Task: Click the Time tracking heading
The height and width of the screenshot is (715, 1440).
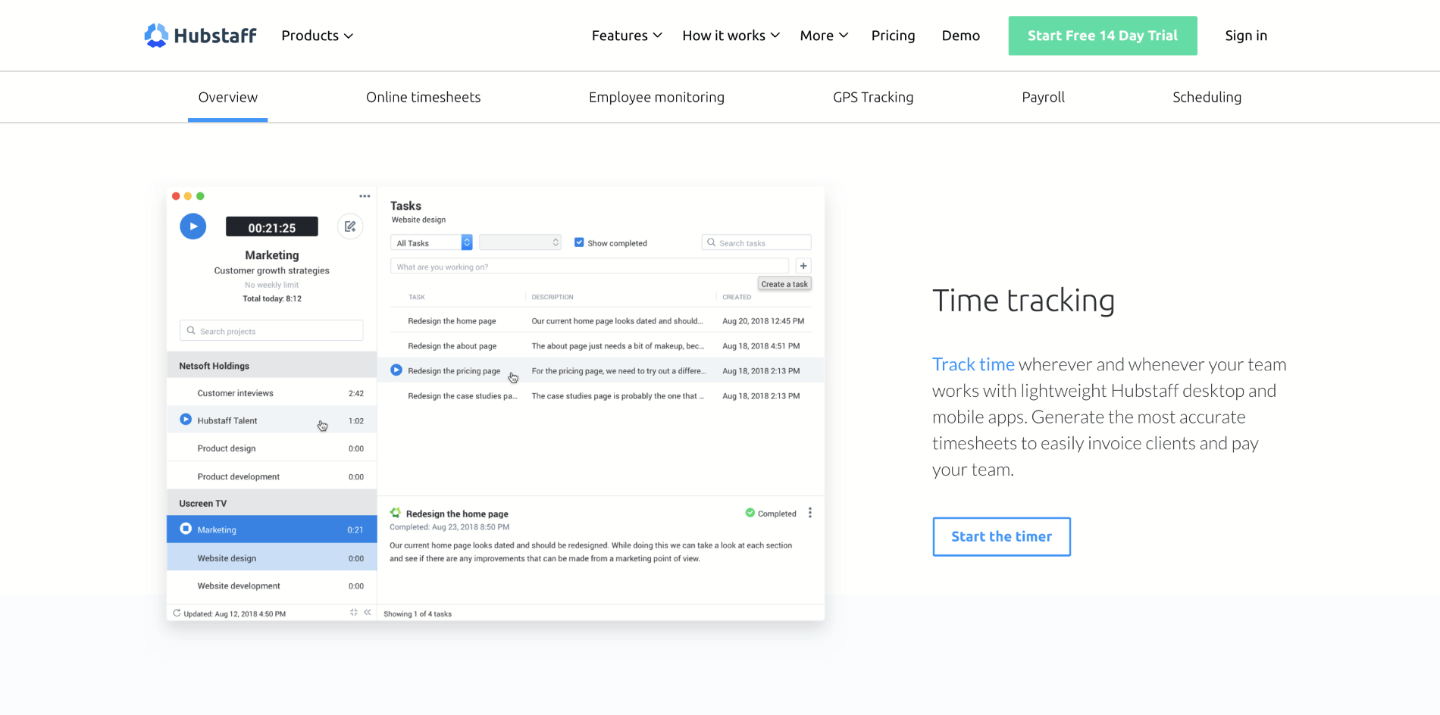Action: [1023, 300]
